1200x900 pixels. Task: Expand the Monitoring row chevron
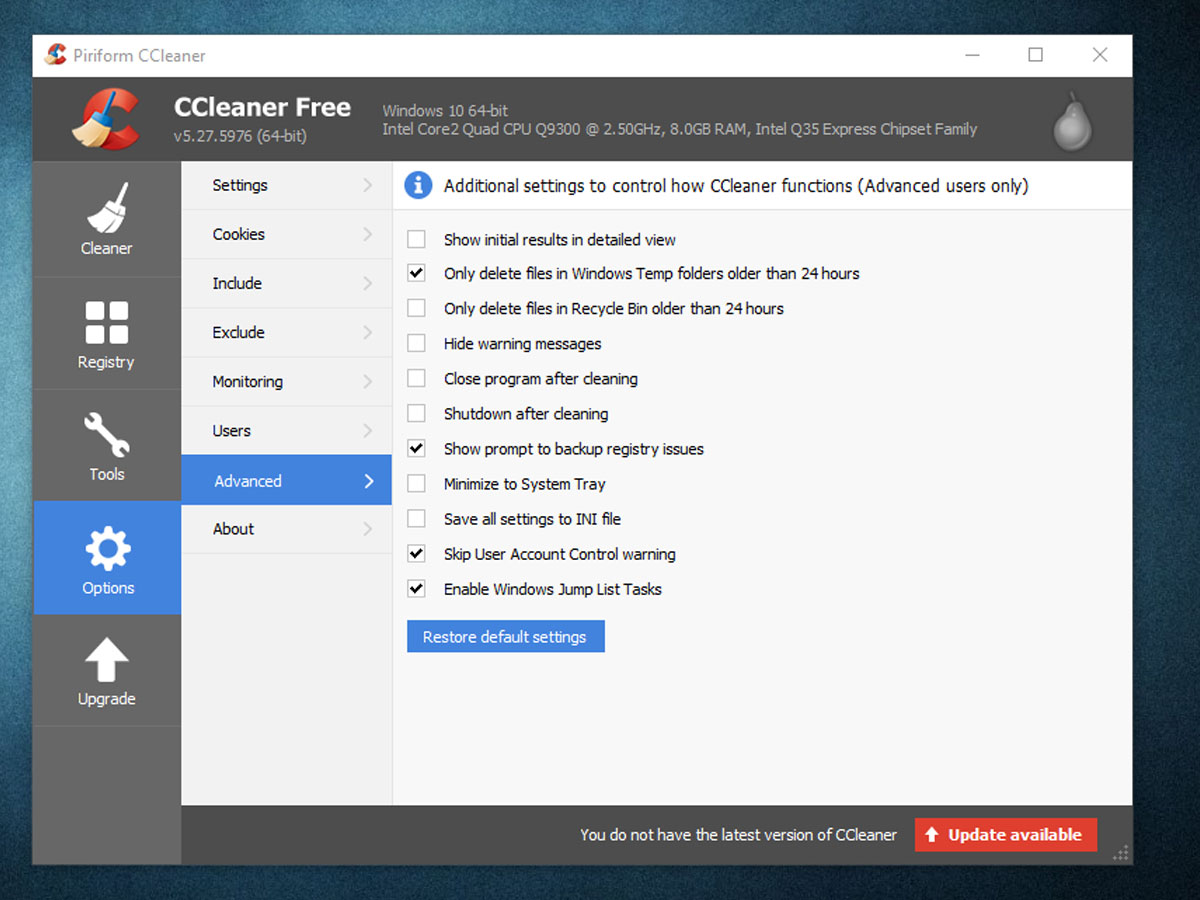(368, 381)
